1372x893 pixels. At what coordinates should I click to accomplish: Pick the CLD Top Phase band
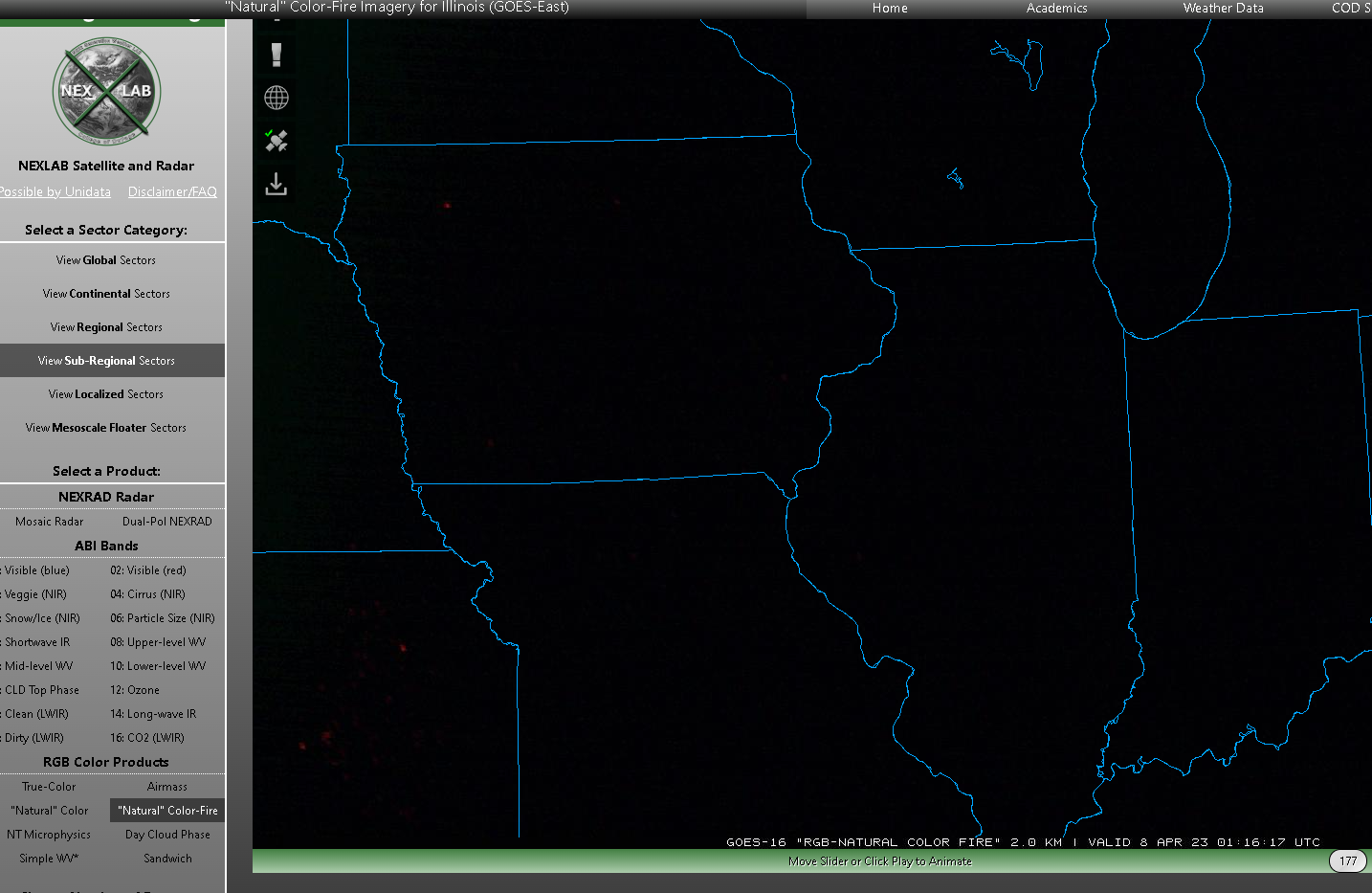click(40, 690)
